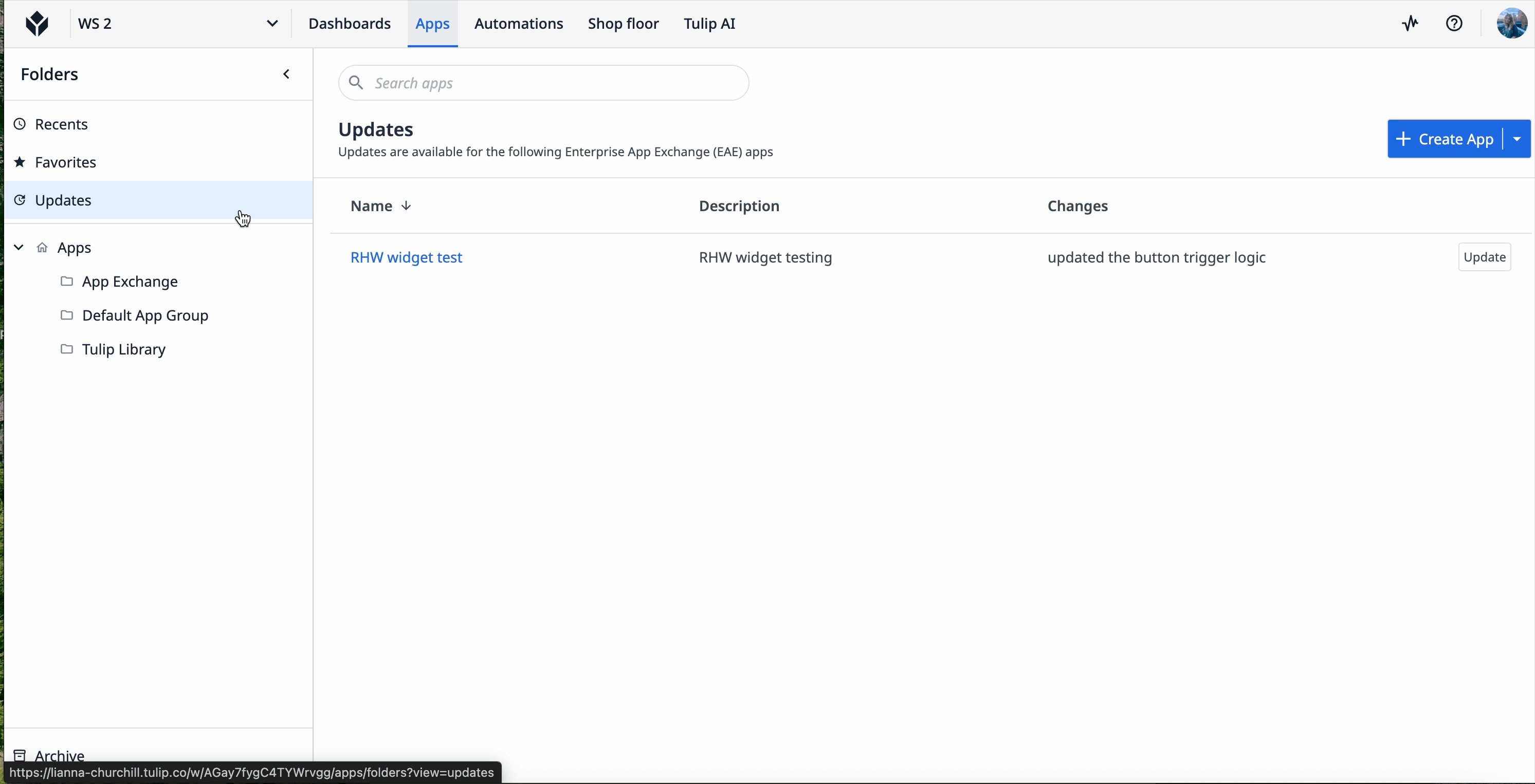Click the Create App button
This screenshot has height=784, width=1535.
(x=1445, y=139)
